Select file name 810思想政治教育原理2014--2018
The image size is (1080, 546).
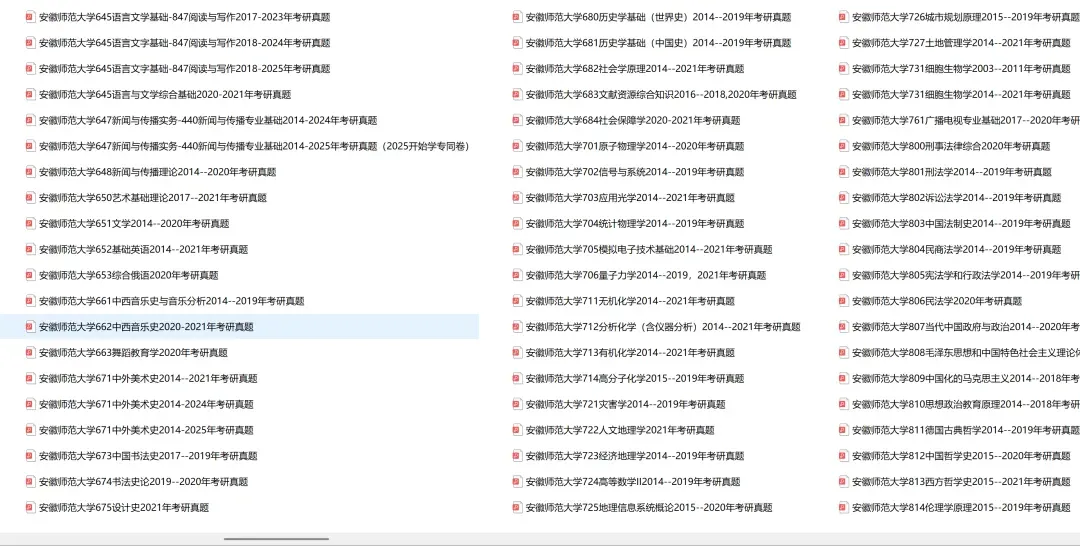pyautogui.click(x=966, y=404)
